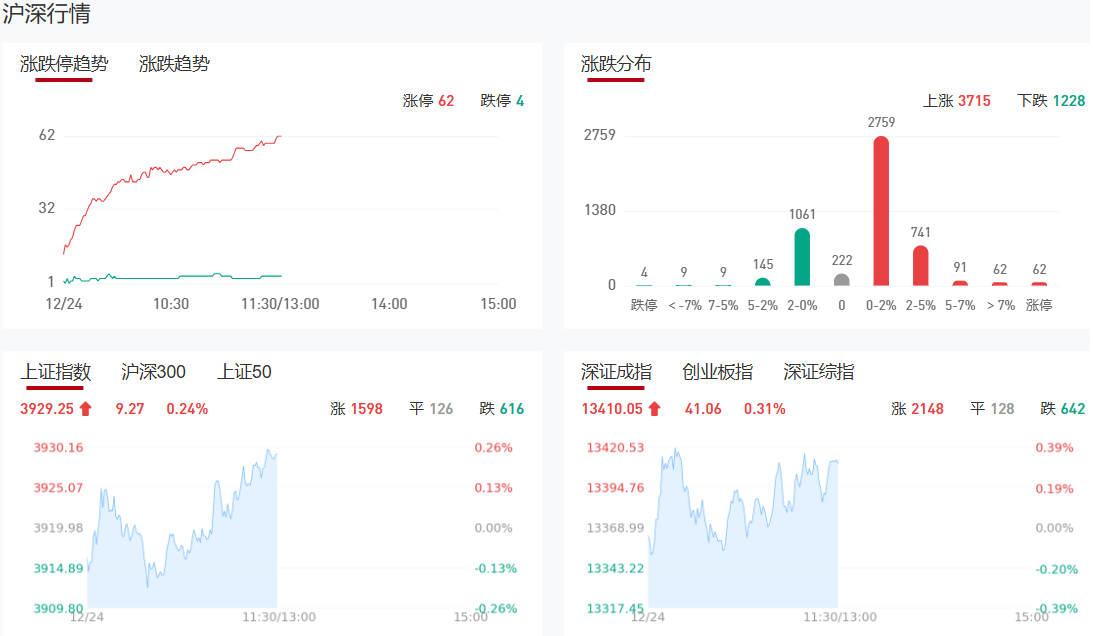Click the gray flat bar labeled 222
The image size is (1093, 636).
(x=842, y=280)
